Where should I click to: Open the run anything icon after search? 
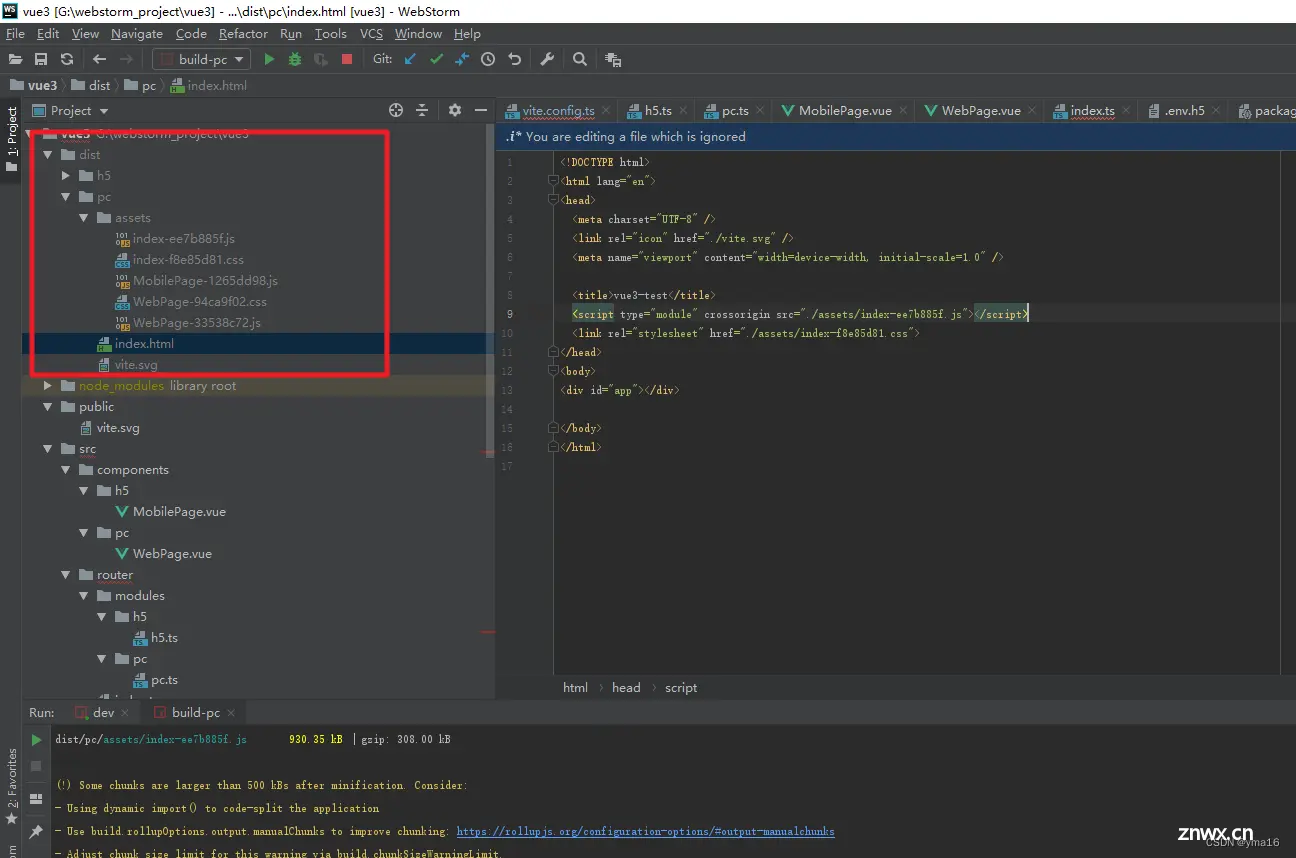[613, 59]
